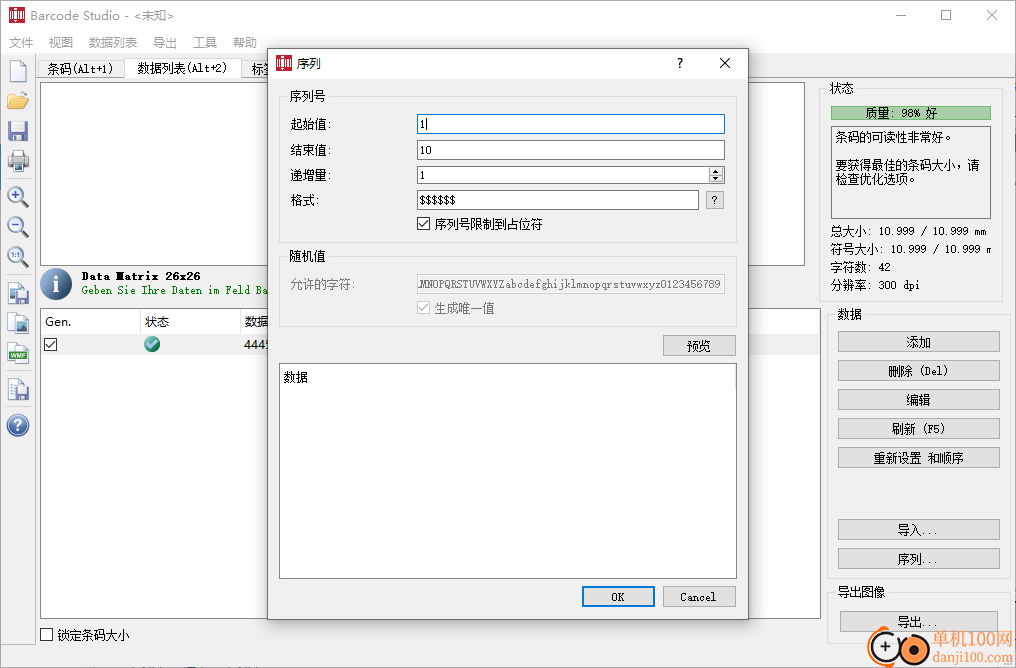Click the 添加 button
Image resolution: width=1016 pixels, height=668 pixels.
coord(918,342)
